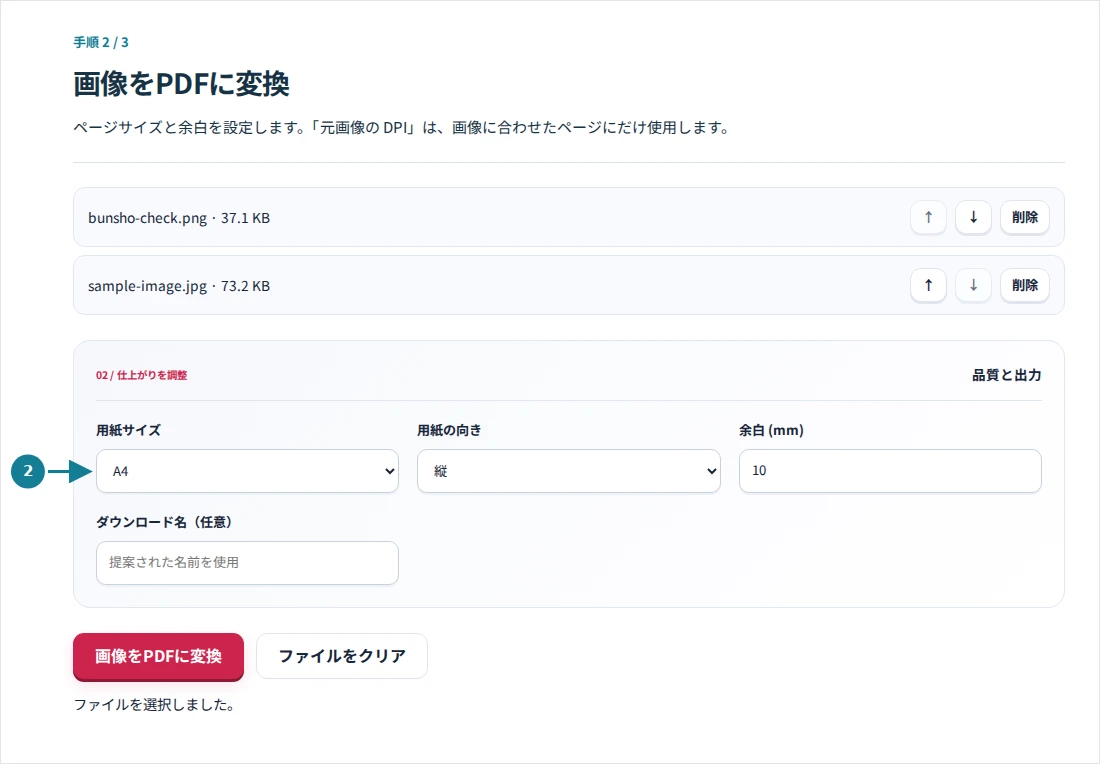Click the ダウンロード名（任意） field label

[167, 522]
